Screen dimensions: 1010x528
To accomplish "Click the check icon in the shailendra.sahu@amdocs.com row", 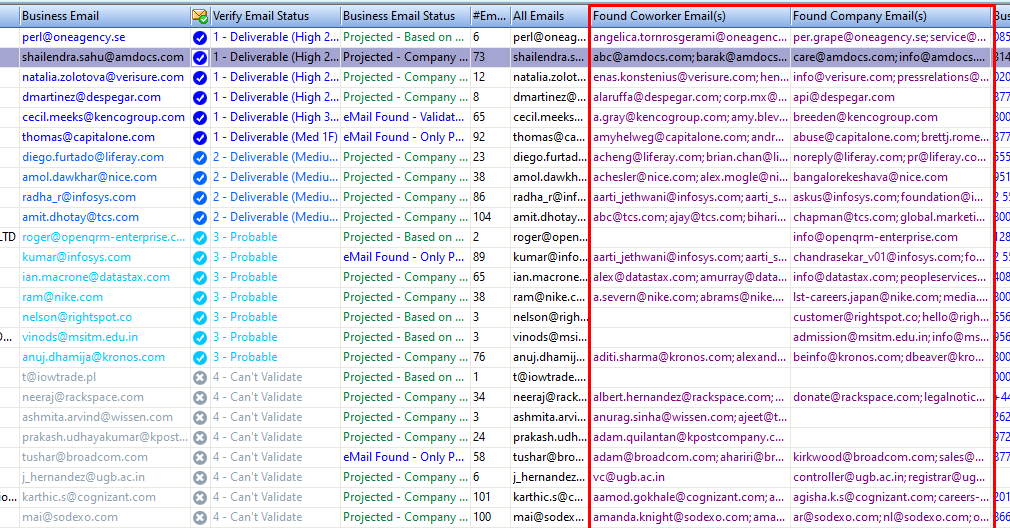I will click(200, 57).
